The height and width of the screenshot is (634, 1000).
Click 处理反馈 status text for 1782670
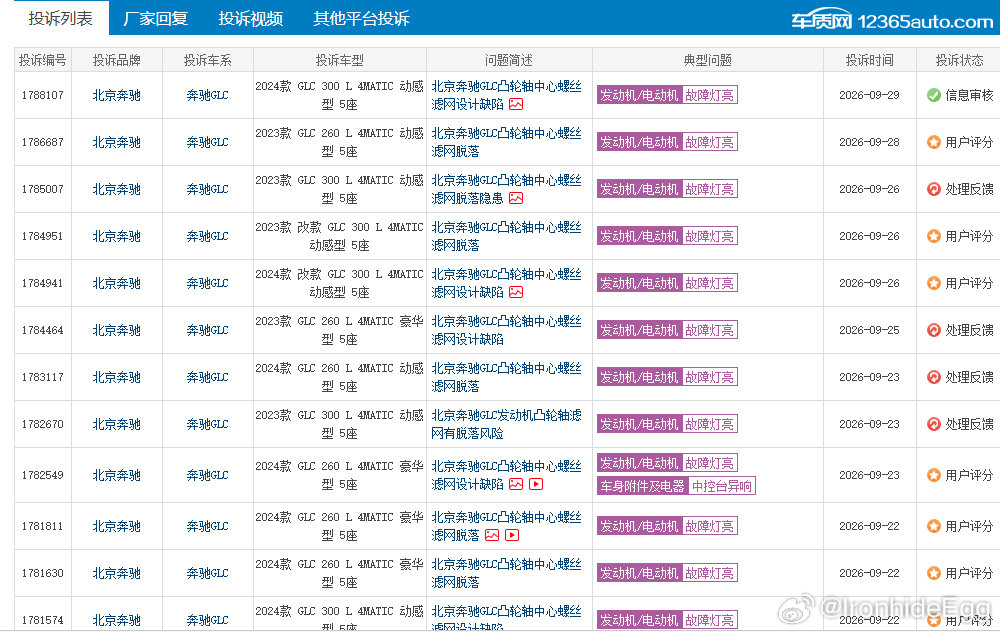pos(969,424)
